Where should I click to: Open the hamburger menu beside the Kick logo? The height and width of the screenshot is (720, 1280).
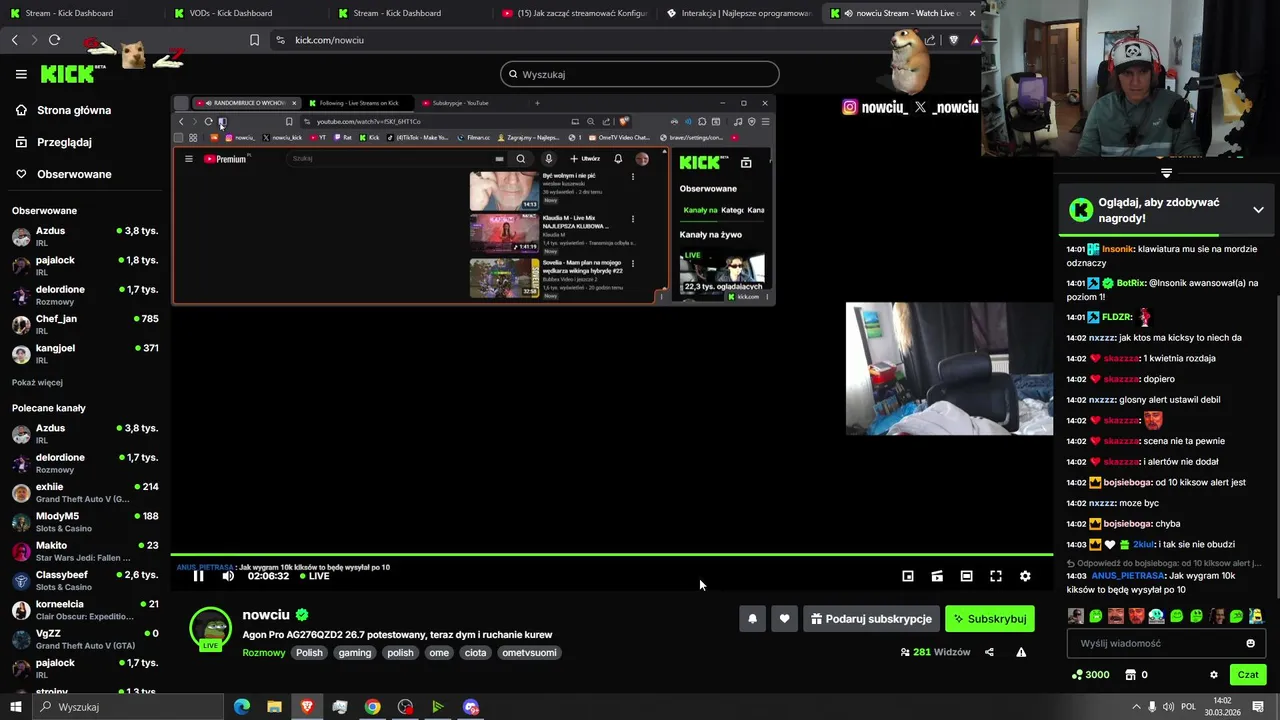click(x=21, y=74)
